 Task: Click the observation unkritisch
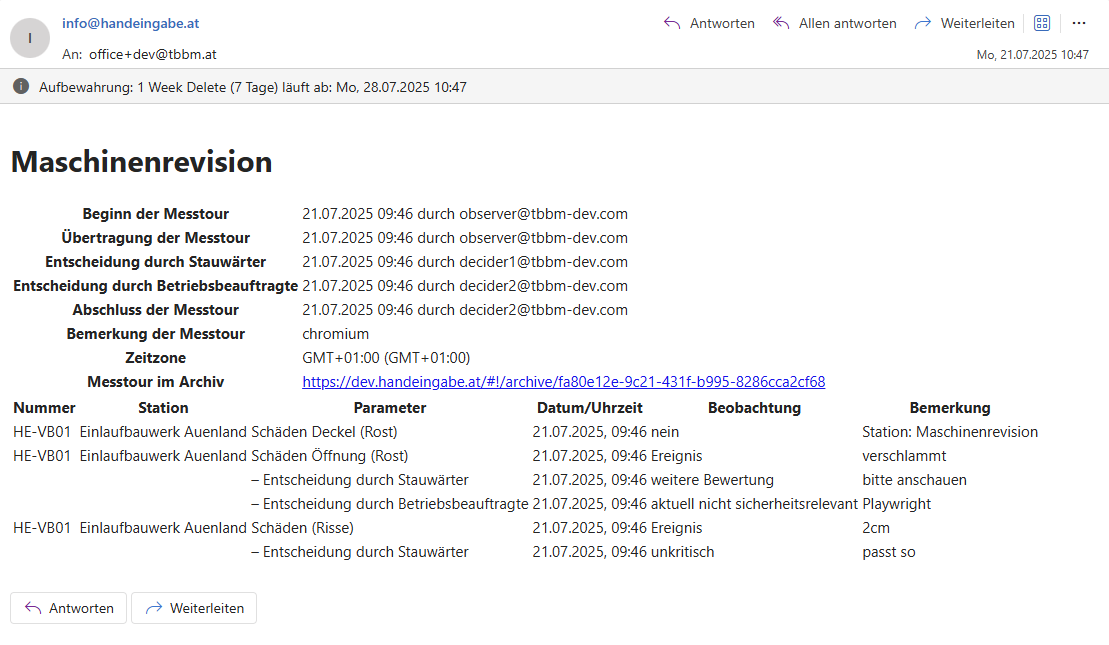click(x=682, y=552)
